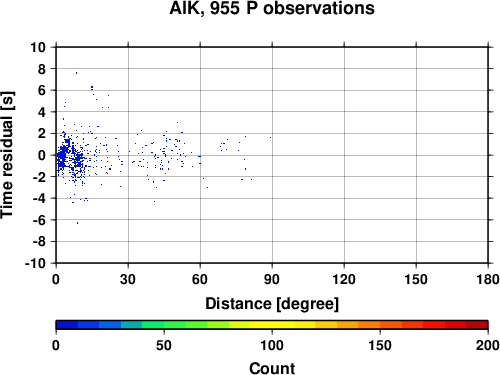This screenshot has height=375, width=500.
Task: Click the x-axis tick label '30'
Action: coord(128,279)
